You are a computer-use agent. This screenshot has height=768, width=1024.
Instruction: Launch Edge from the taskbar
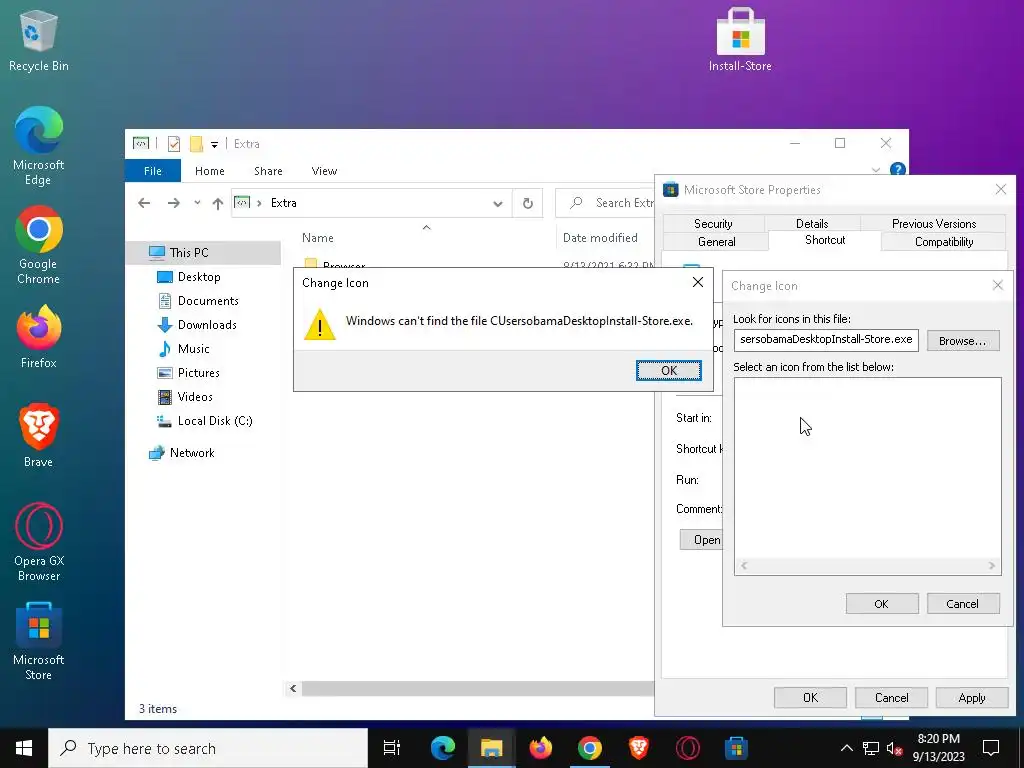pyautogui.click(x=443, y=748)
